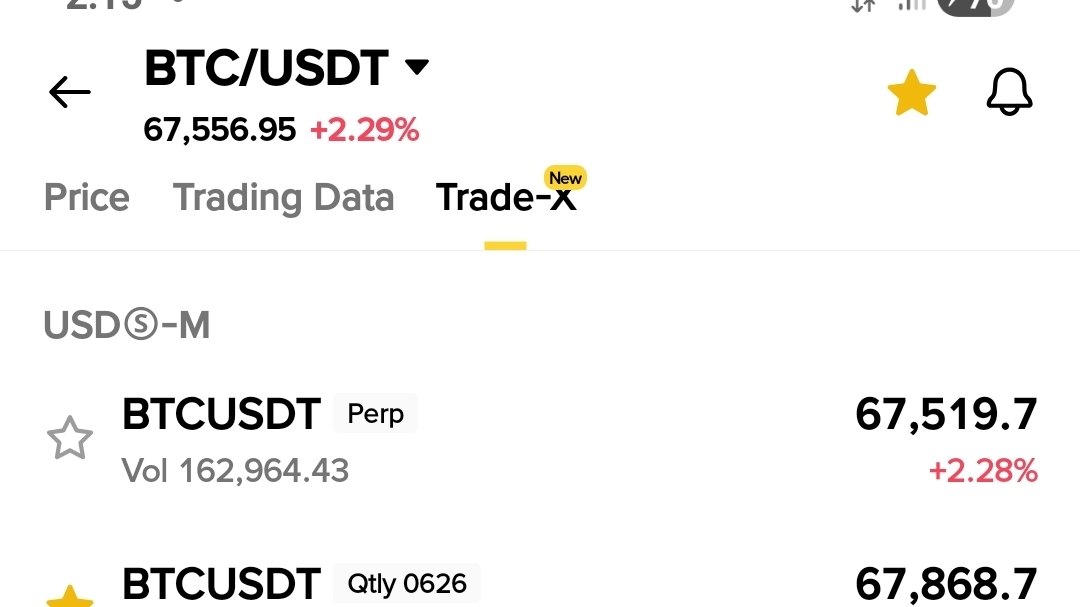Tap the New badge on Trade-X
Viewport: 1080px width, 607px height.
click(565, 178)
